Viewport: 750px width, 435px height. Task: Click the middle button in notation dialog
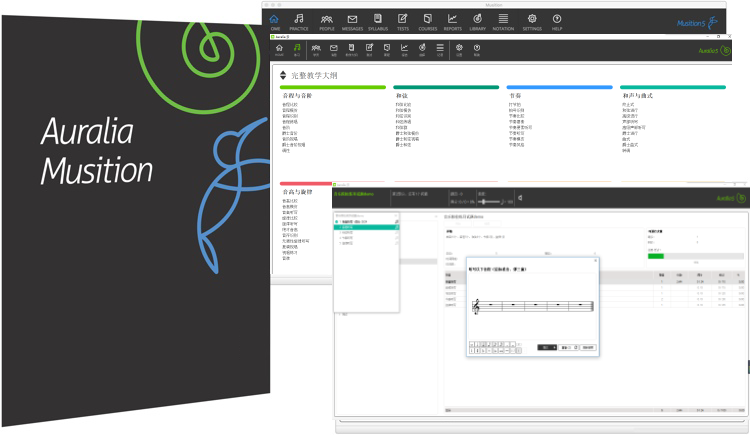pyautogui.click(x=569, y=347)
